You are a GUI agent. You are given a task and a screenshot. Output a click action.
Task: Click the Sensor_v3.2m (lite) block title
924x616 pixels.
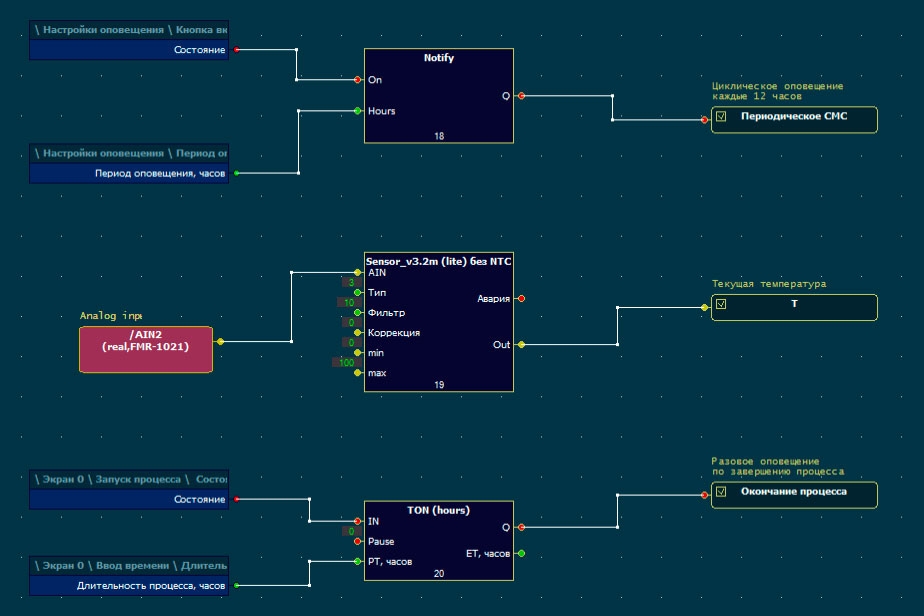[438, 262]
